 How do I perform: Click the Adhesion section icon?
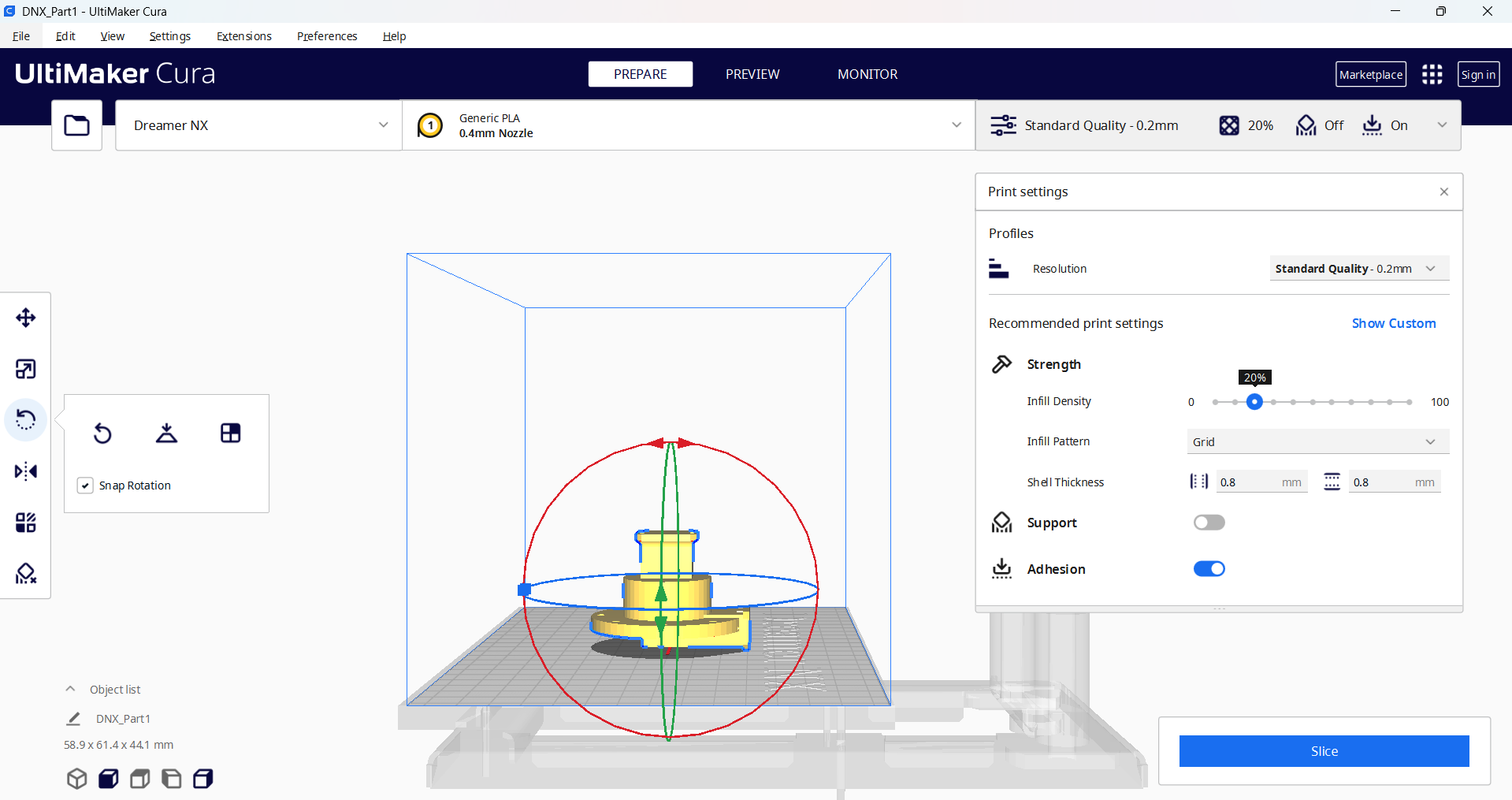[x=1001, y=568]
